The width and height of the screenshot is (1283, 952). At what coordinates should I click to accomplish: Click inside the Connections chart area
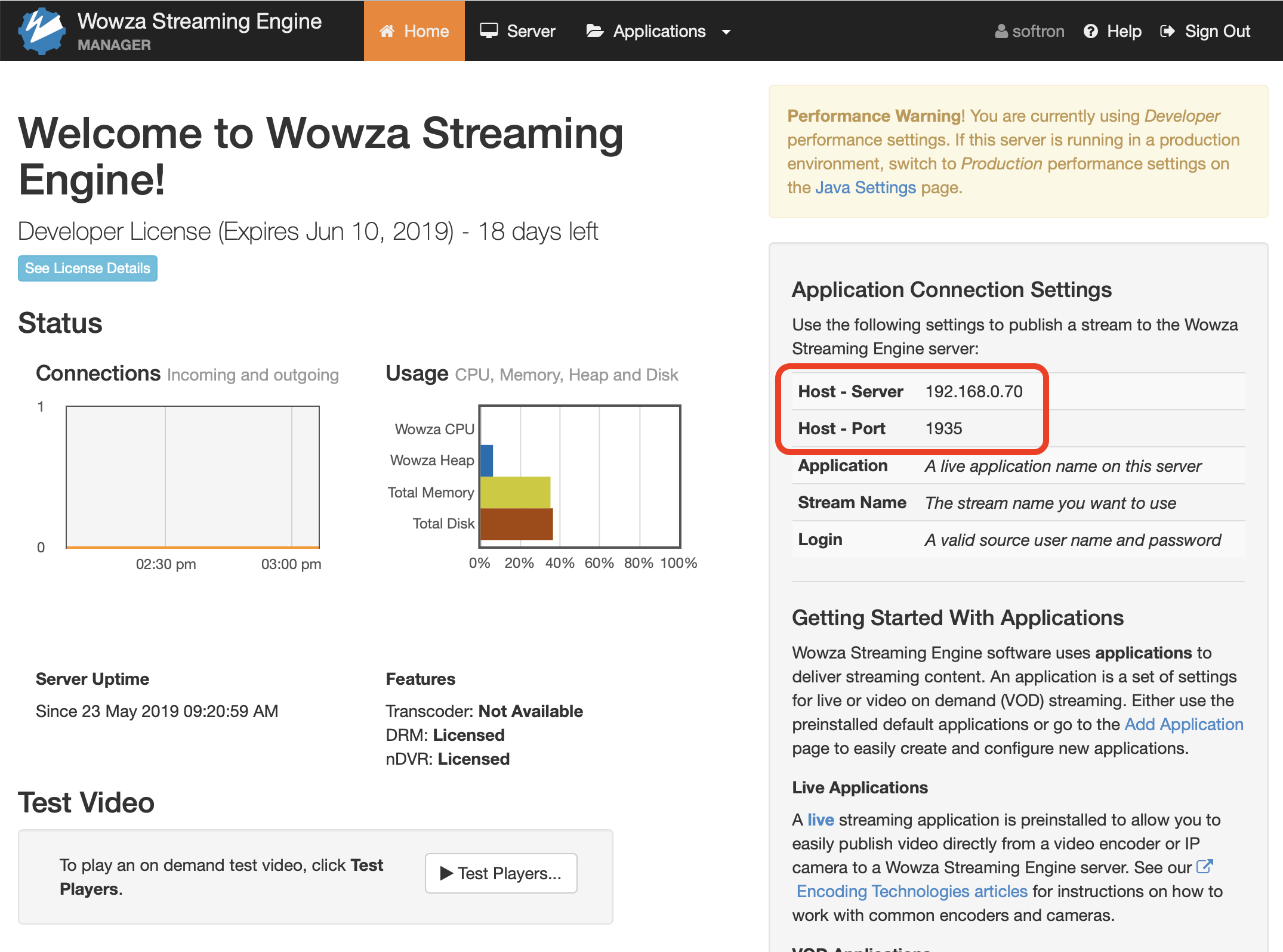193,477
